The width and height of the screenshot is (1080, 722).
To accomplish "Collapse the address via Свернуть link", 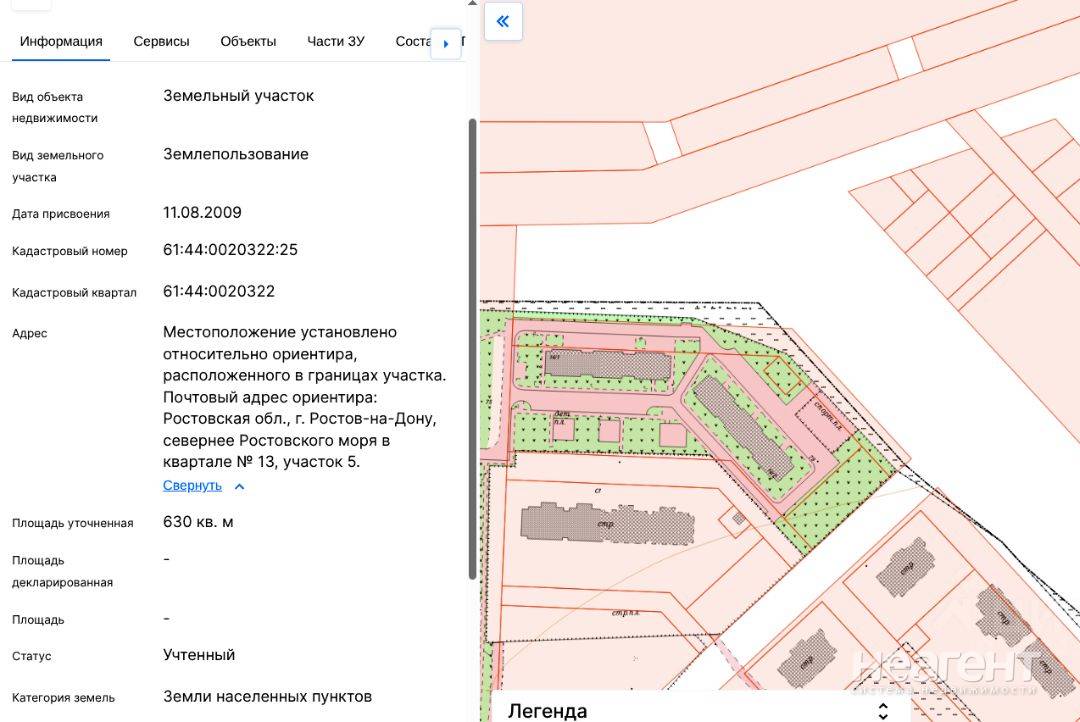I will pos(192,486).
